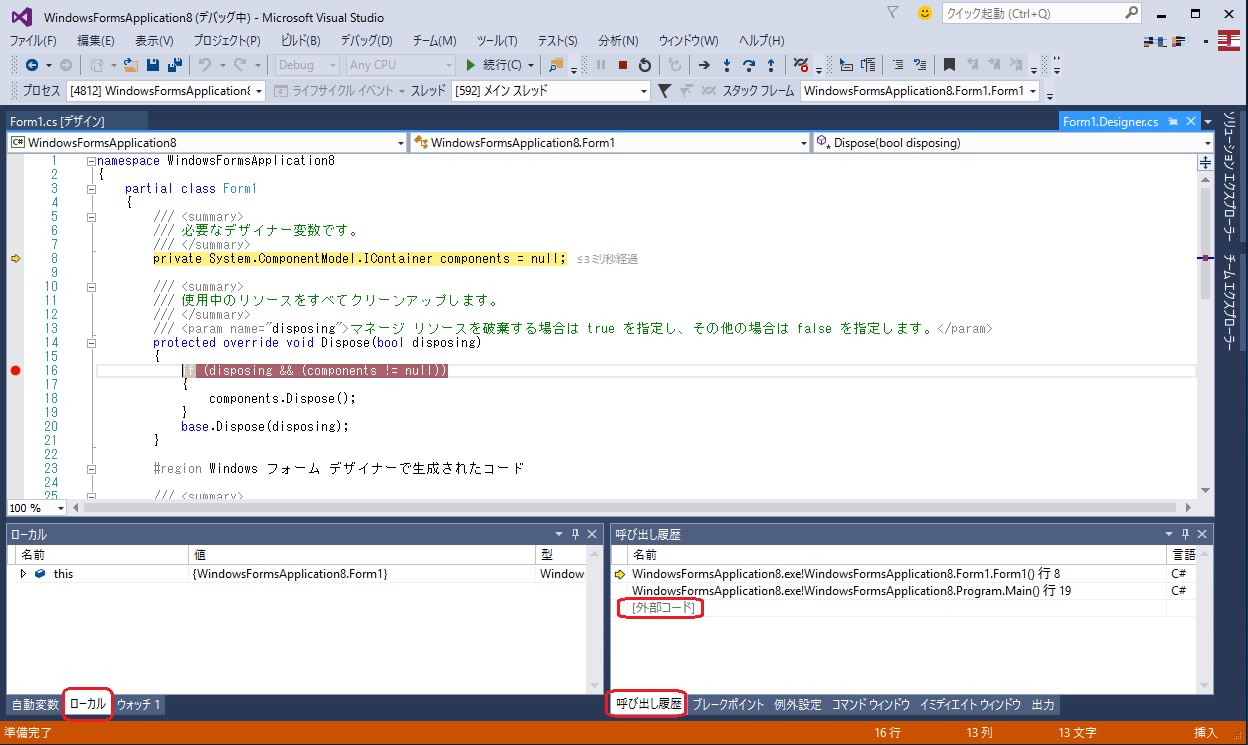Close the Locals (ローカル) panel
Viewport: 1248px width, 745px height.
click(x=592, y=535)
